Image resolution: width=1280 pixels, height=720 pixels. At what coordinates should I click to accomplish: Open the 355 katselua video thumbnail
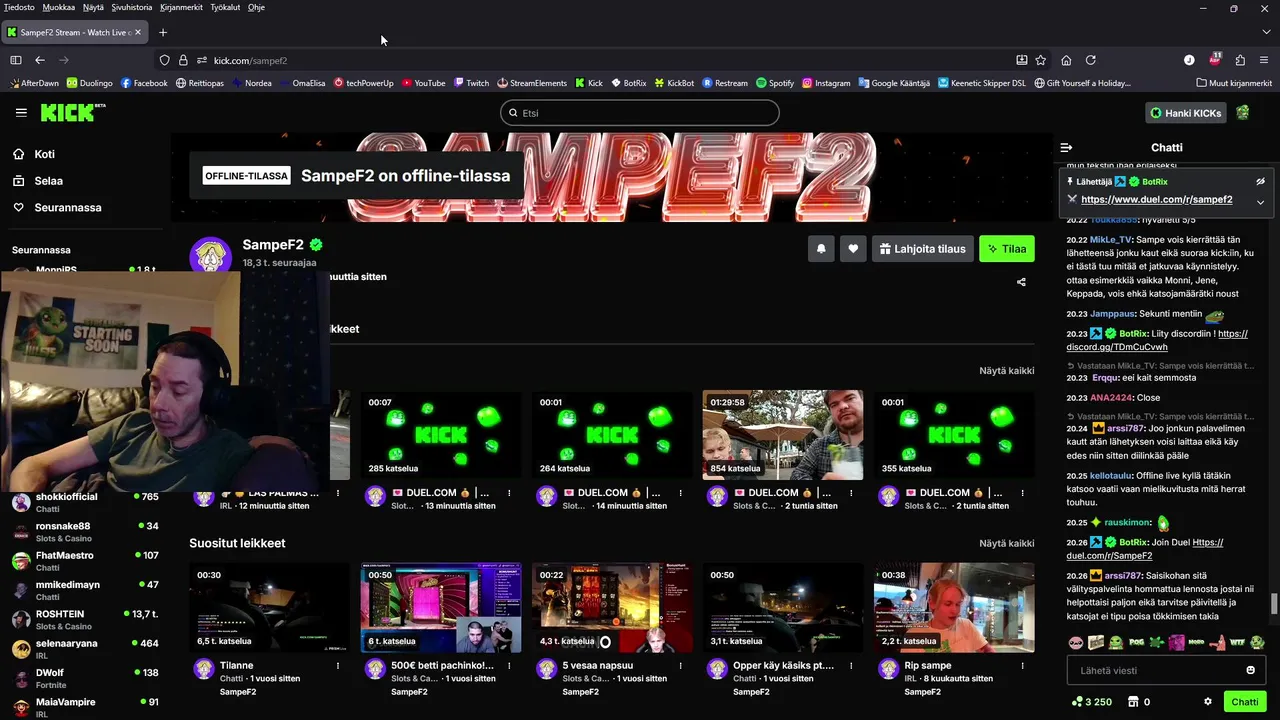tap(954, 435)
